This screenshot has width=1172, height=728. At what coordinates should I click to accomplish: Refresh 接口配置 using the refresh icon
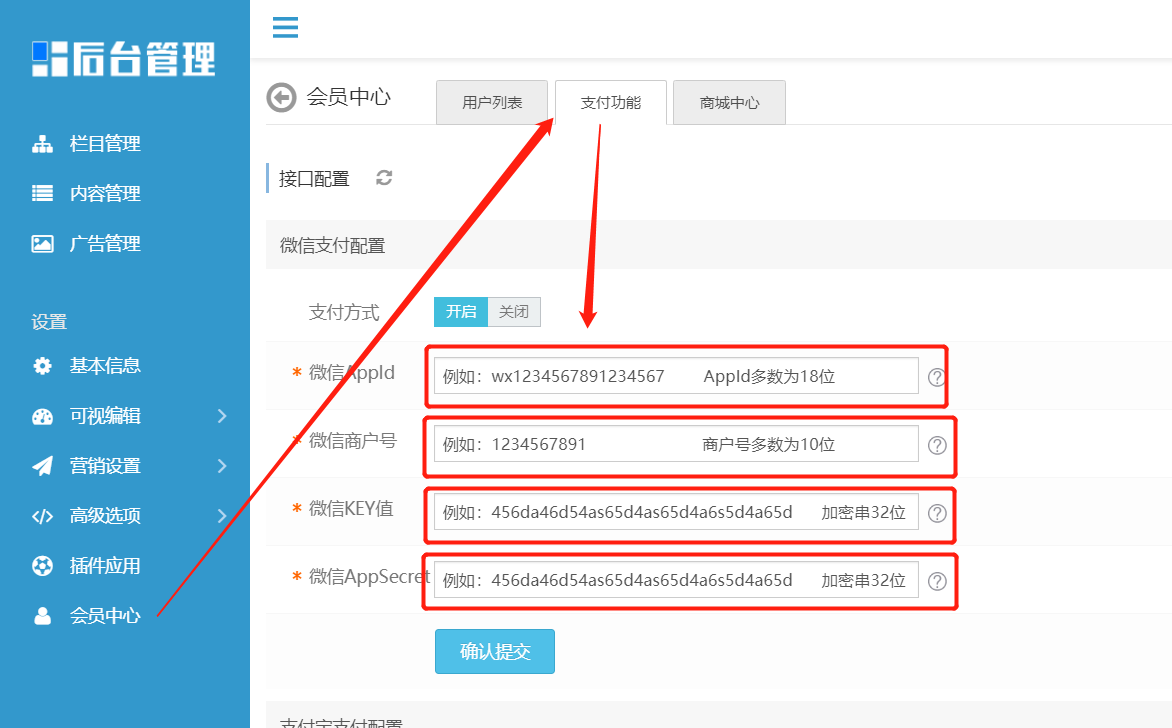[383, 177]
